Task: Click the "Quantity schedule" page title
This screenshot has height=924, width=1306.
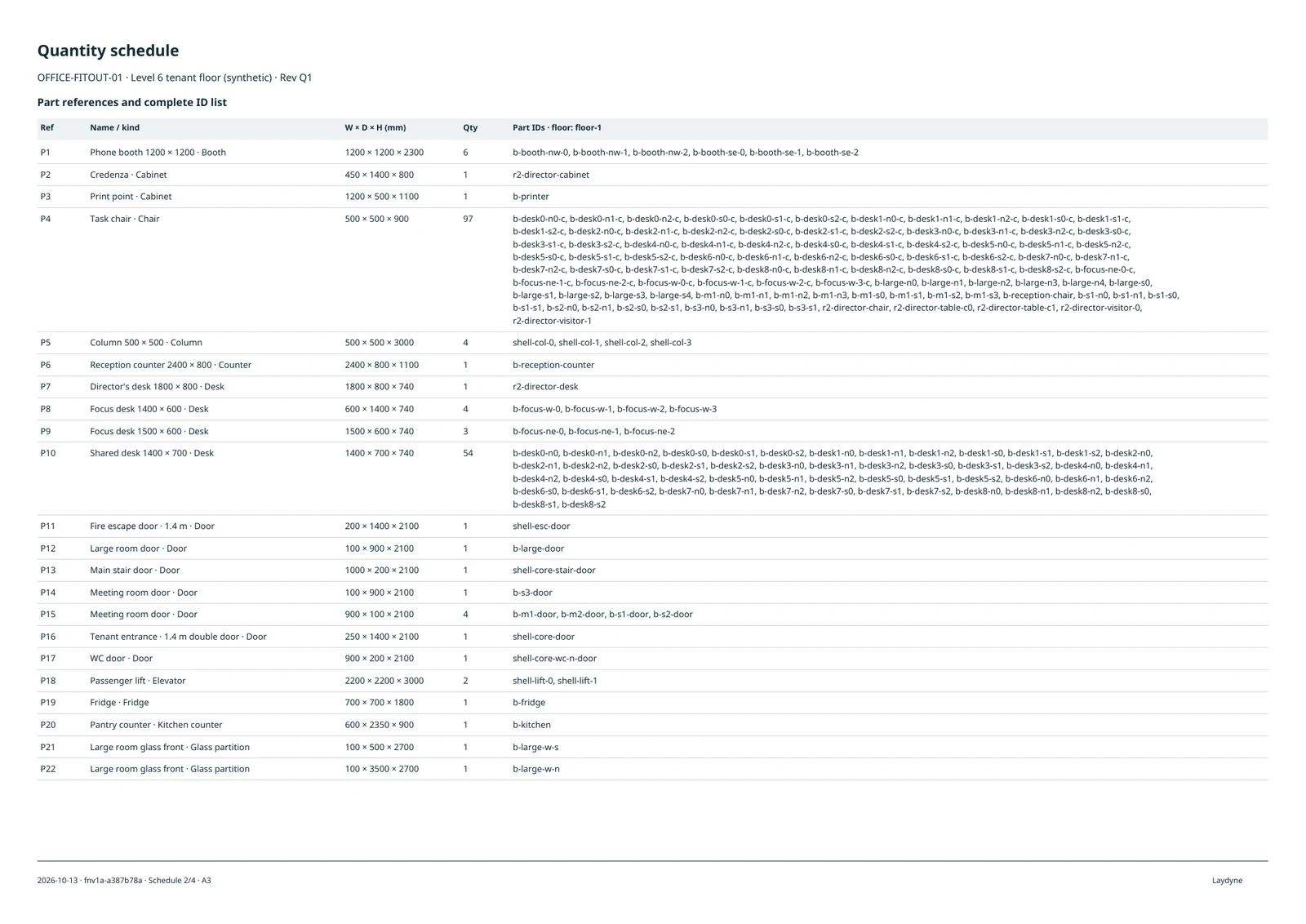Action: click(108, 51)
